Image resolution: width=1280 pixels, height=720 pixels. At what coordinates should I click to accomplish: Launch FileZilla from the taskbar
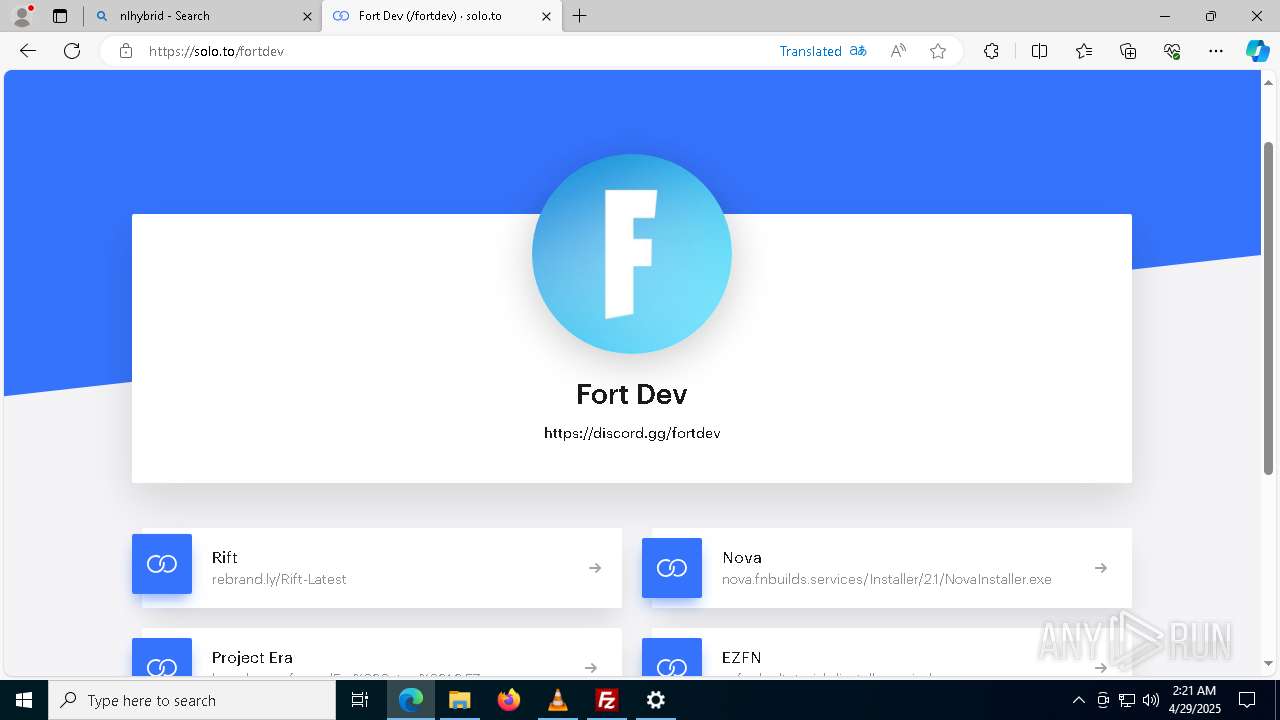[607, 700]
